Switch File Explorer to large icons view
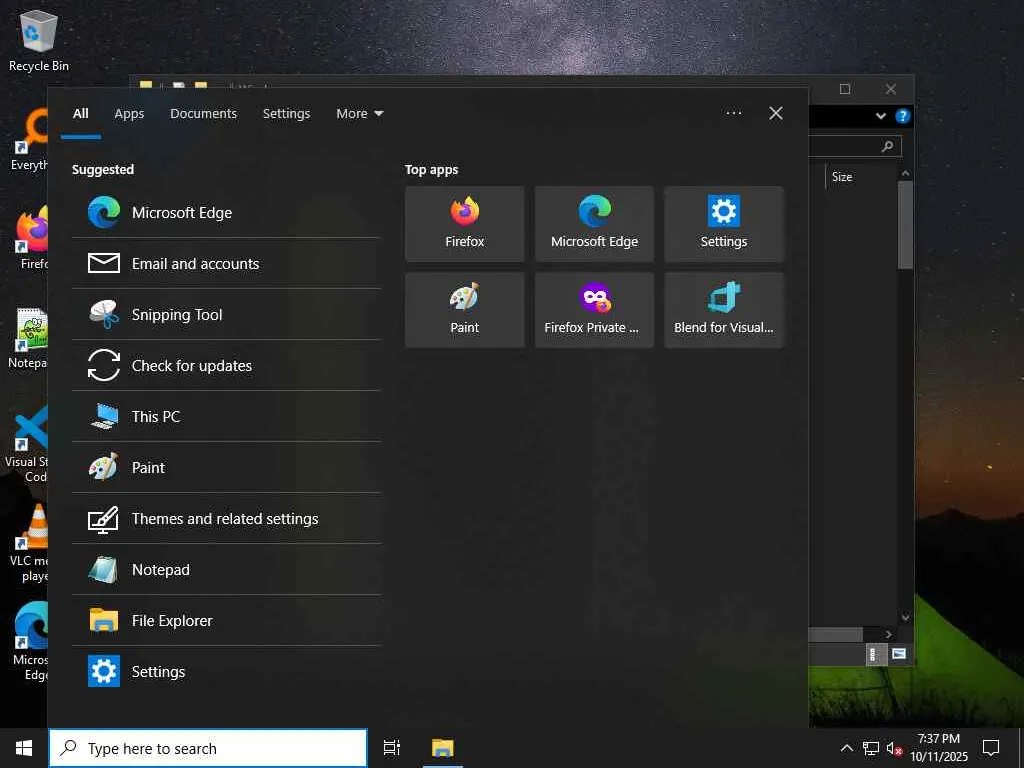 pos(899,654)
